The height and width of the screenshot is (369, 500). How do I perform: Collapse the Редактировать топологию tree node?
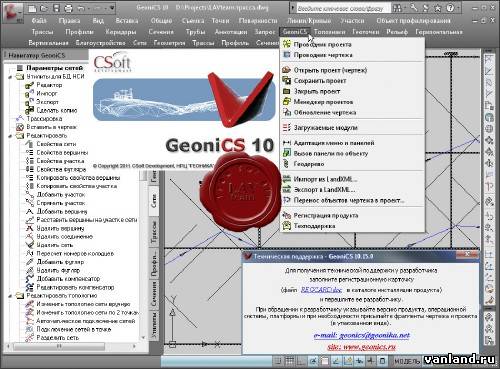point(10,296)
